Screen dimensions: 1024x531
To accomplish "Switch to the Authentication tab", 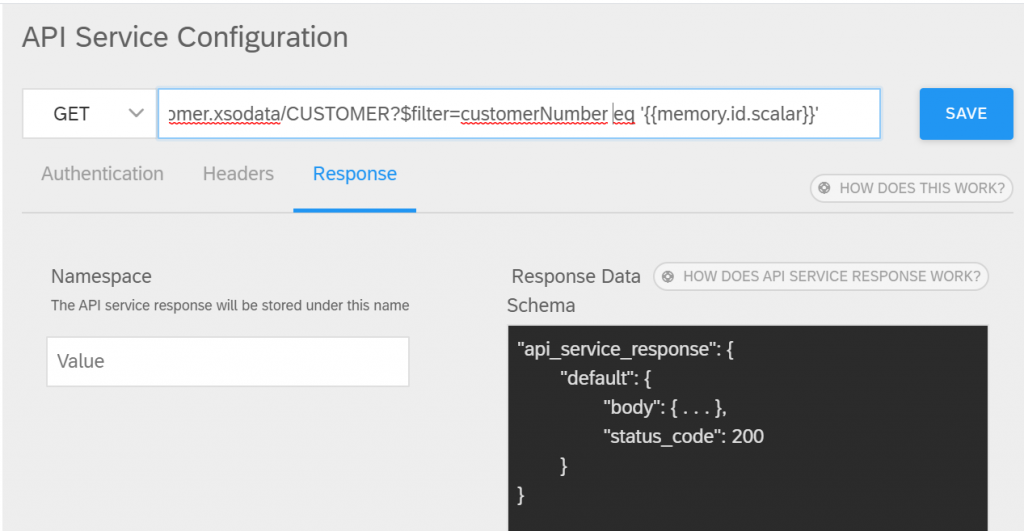I will point(103,174).
